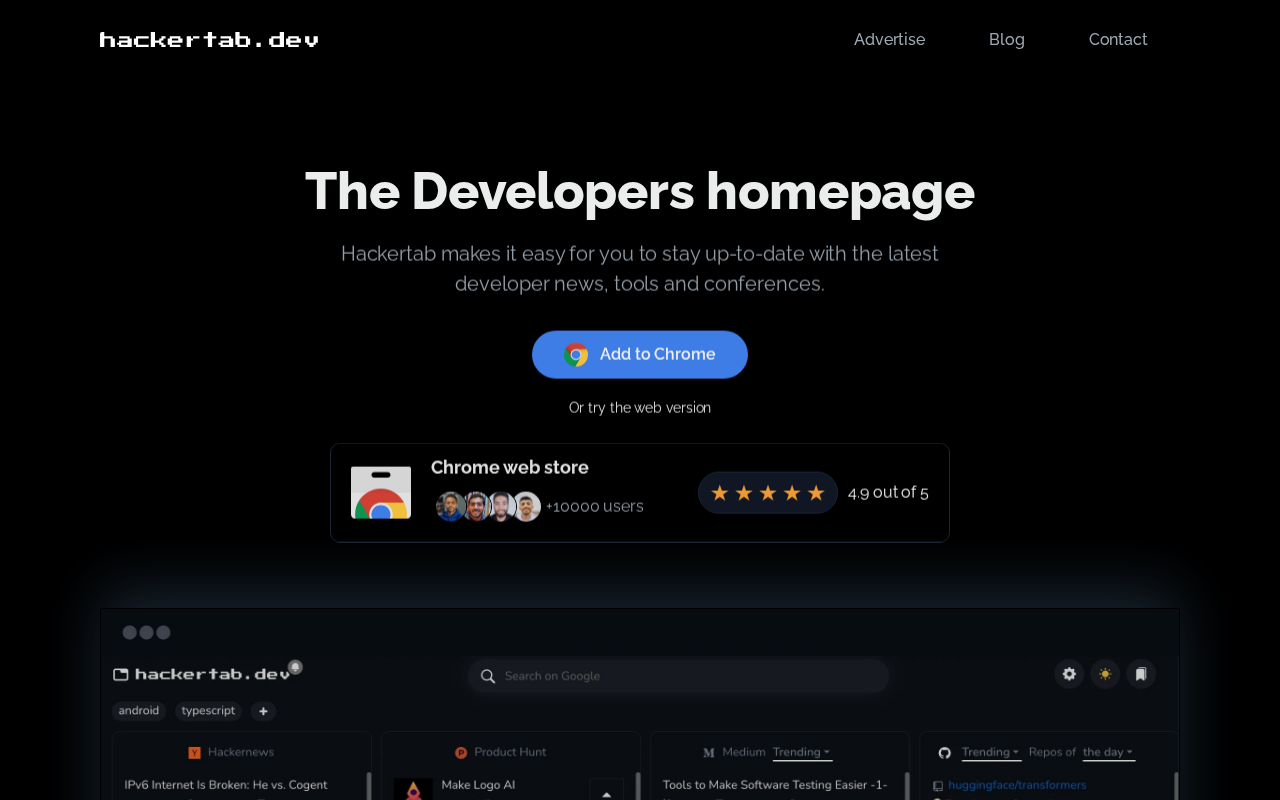Screen dimensions: 1280x800
Task: Toggle the sun theme switch
Action: coord(1105,674)
